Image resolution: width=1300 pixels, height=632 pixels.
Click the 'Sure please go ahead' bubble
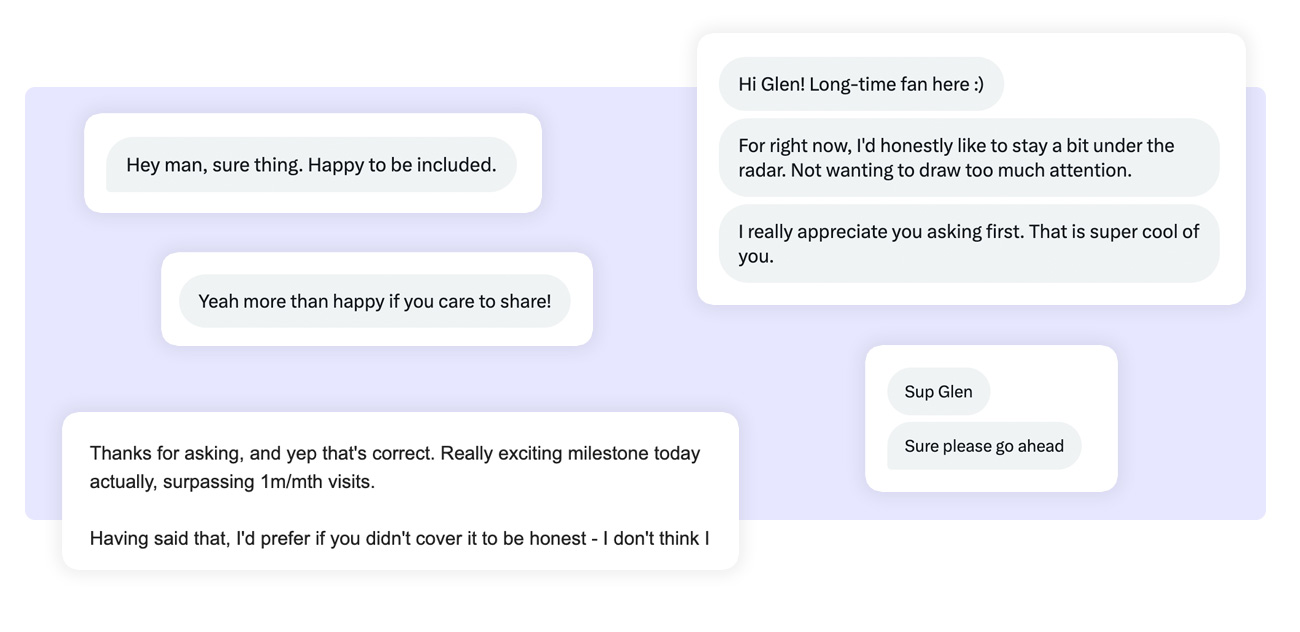(984, 446)
